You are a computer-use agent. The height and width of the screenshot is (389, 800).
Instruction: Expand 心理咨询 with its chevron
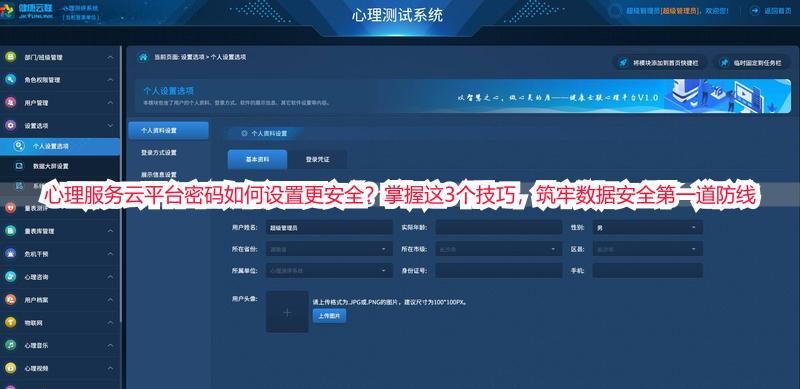[x=110, y=277]
